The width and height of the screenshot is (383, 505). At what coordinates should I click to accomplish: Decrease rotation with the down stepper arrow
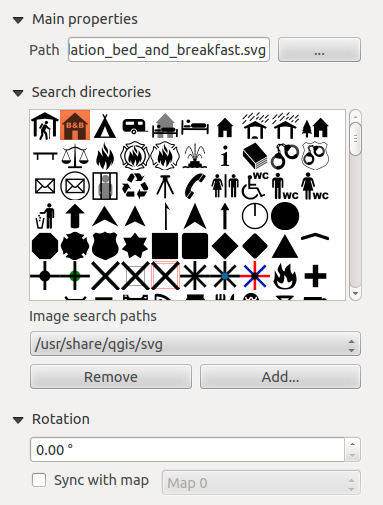352,455
